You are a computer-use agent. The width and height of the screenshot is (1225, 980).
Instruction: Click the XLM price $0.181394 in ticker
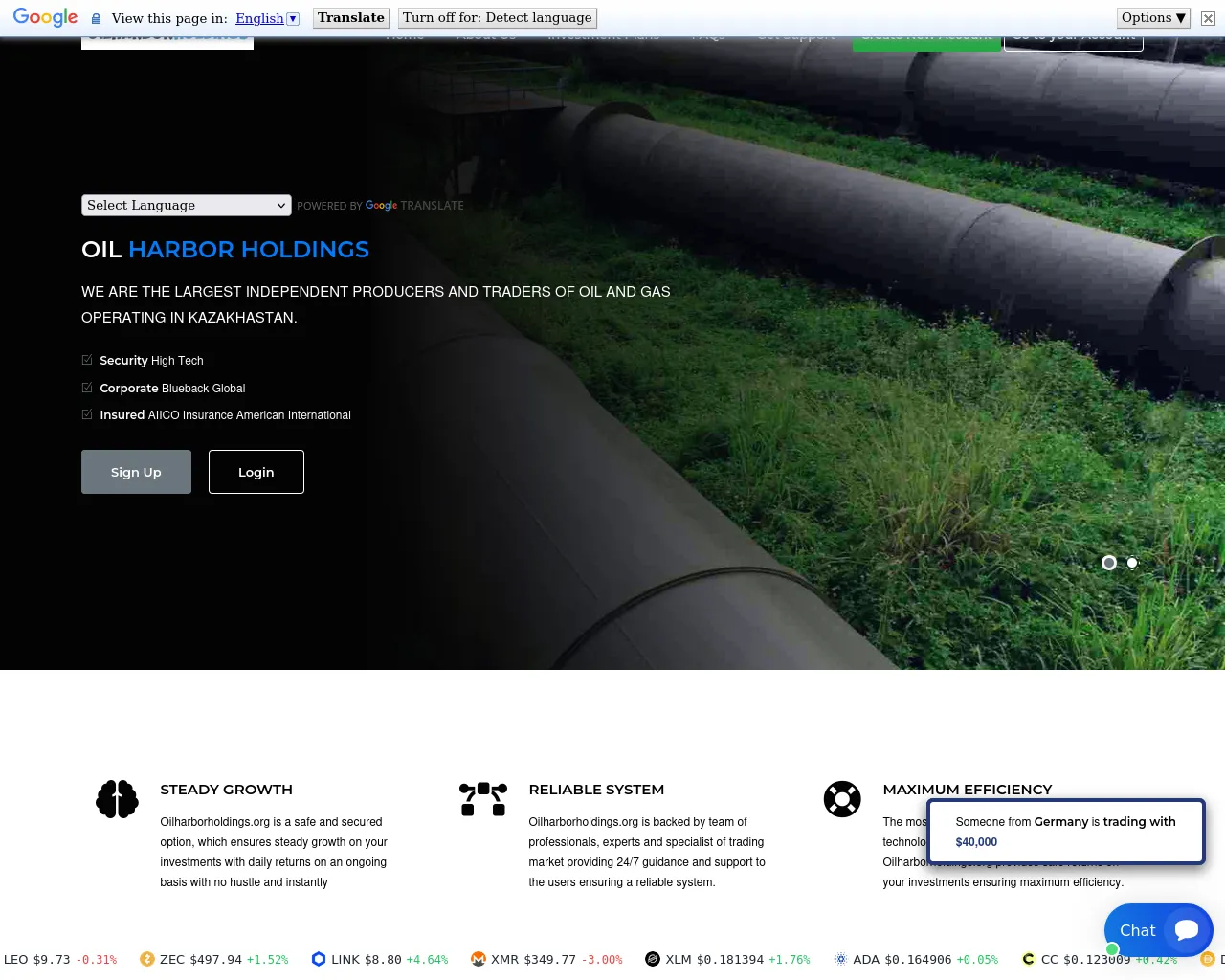tap(730, 959)
